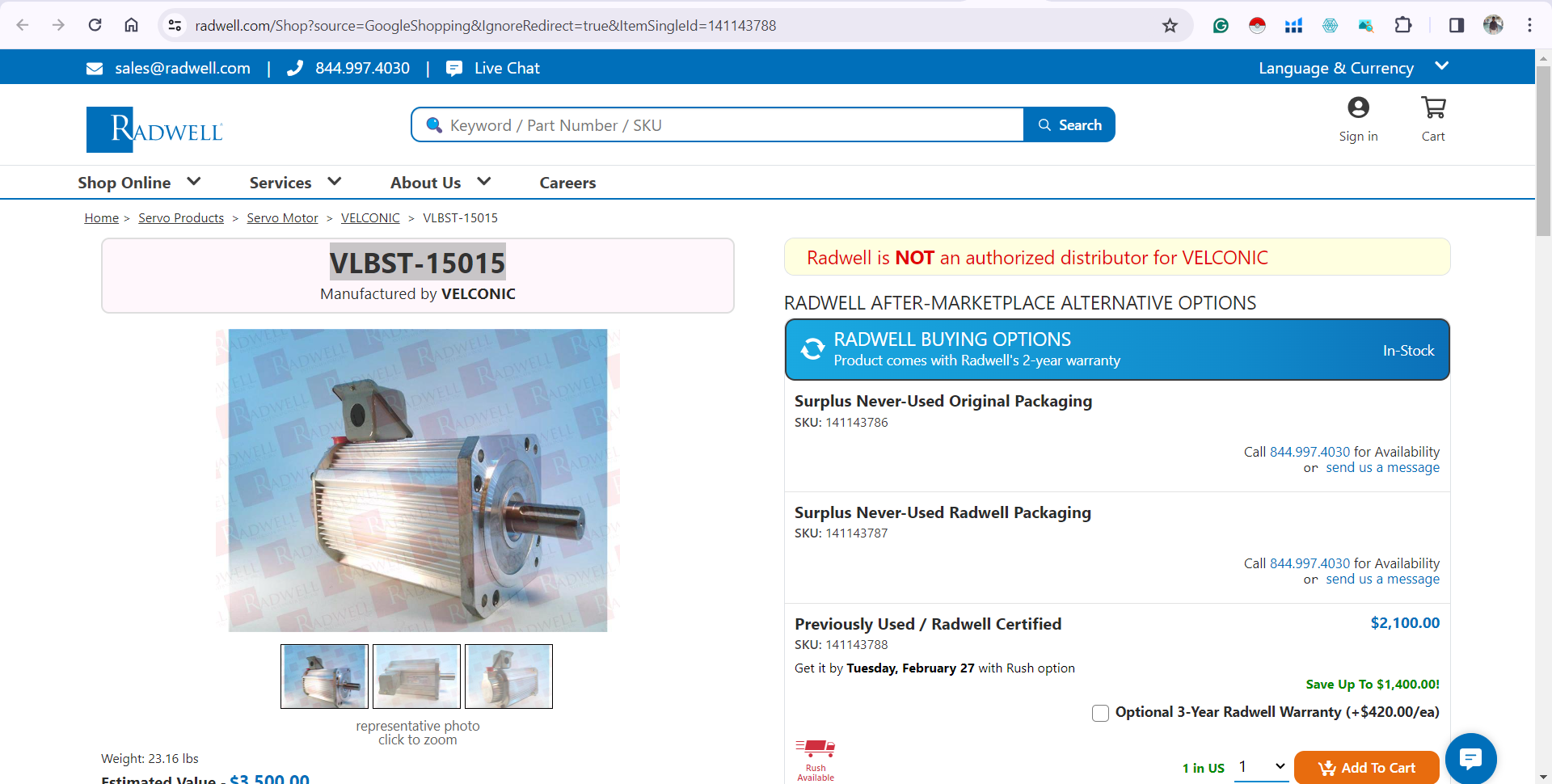The image size is (1552, 784).
Task: Open the screen-share extension icon
Action: click(1366, 25)
